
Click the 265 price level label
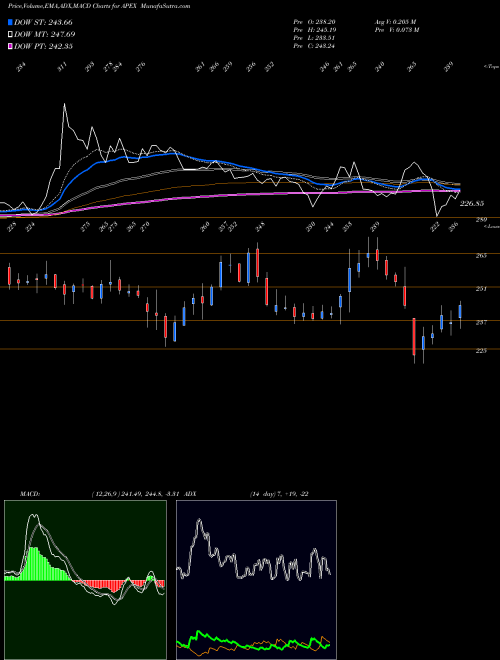point(481,255)
